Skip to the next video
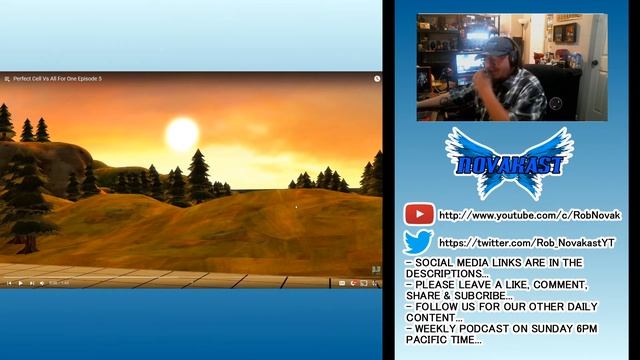 [32, 283]
